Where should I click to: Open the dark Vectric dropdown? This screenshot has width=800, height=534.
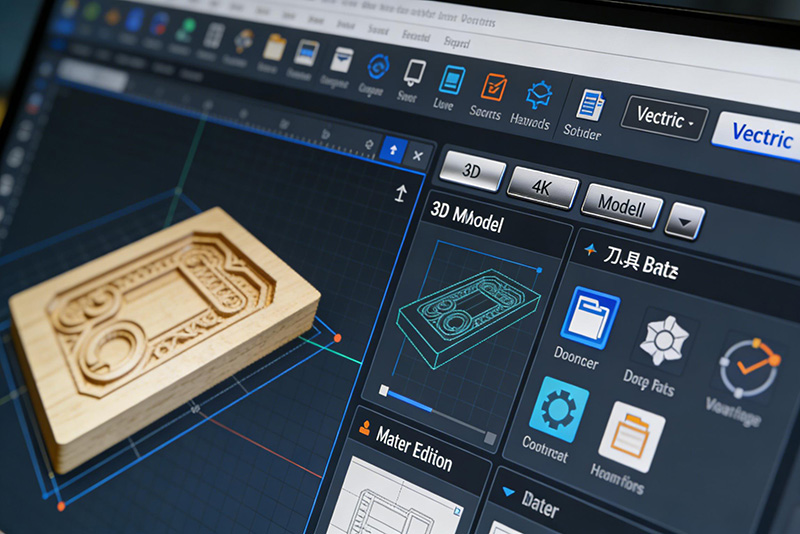tap(665, 118)
